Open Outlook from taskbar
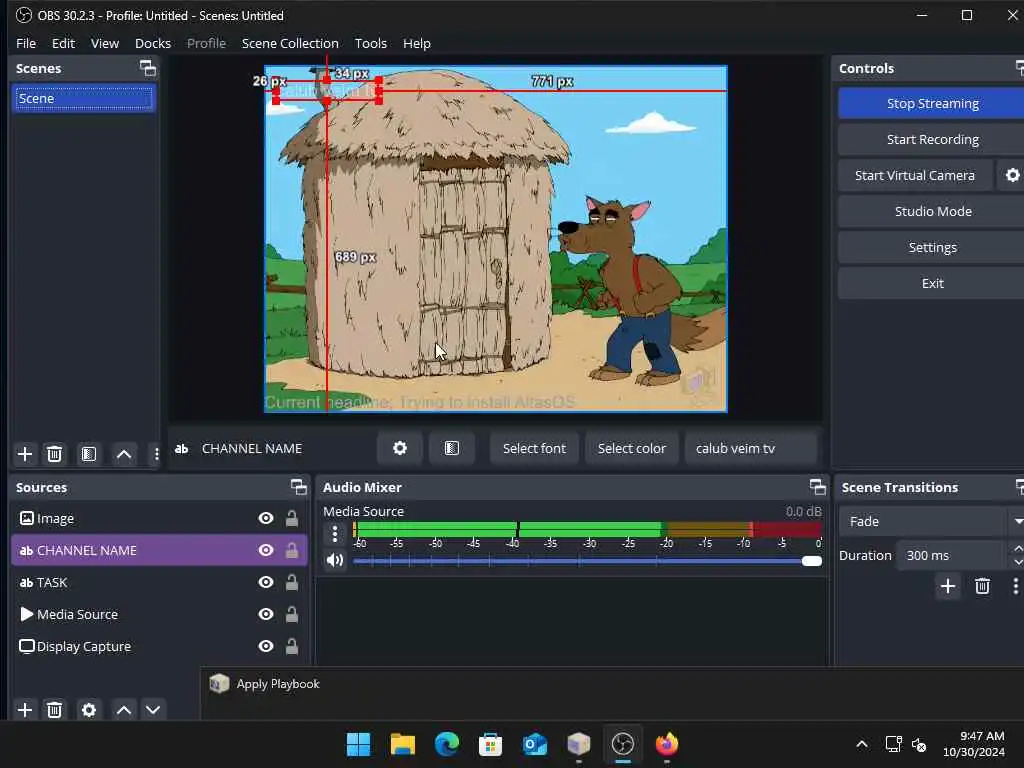The width and height of the screenshot is (1024, 768). point(535,744)
